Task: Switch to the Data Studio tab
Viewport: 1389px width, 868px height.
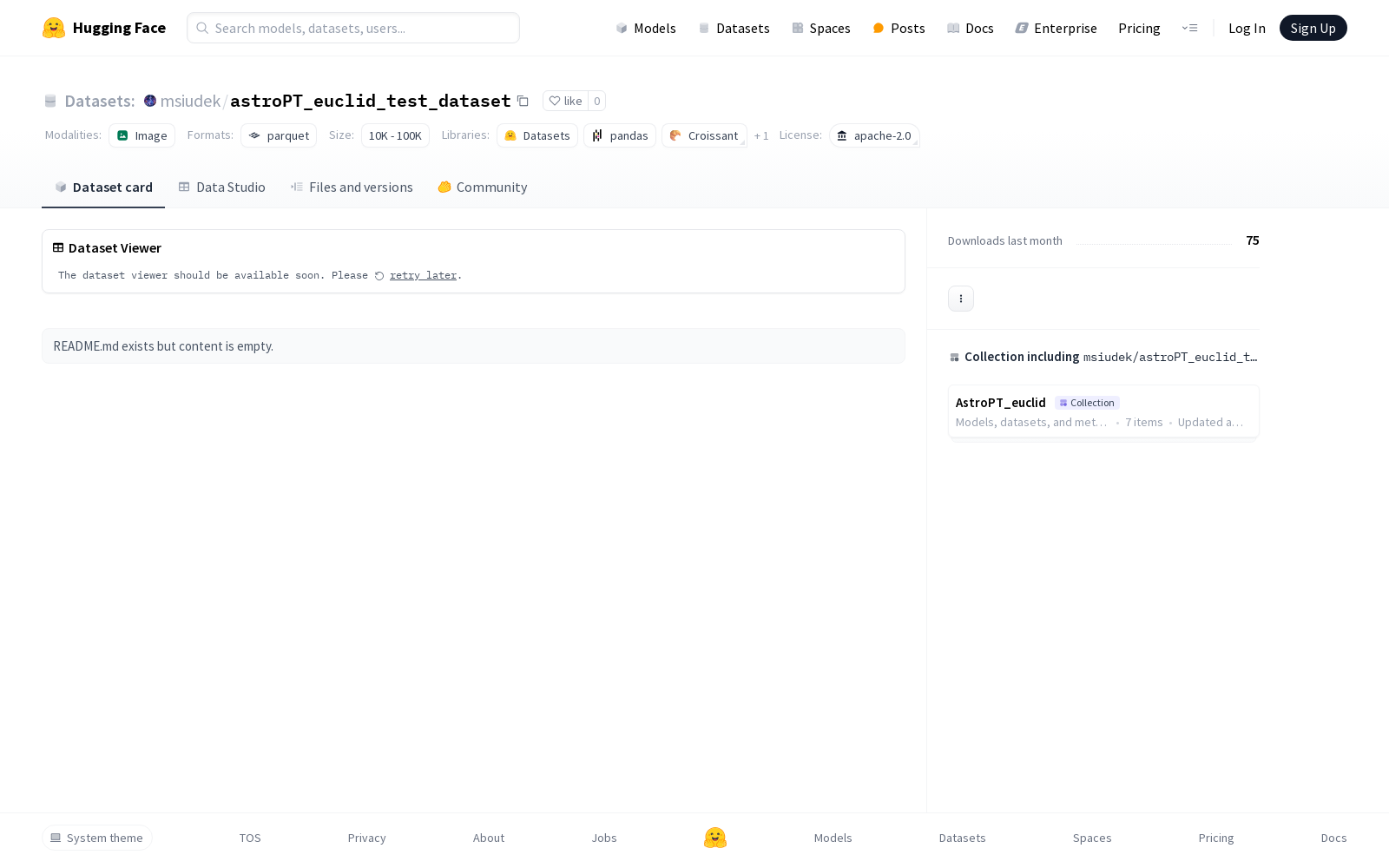Action: coord(221,187)
